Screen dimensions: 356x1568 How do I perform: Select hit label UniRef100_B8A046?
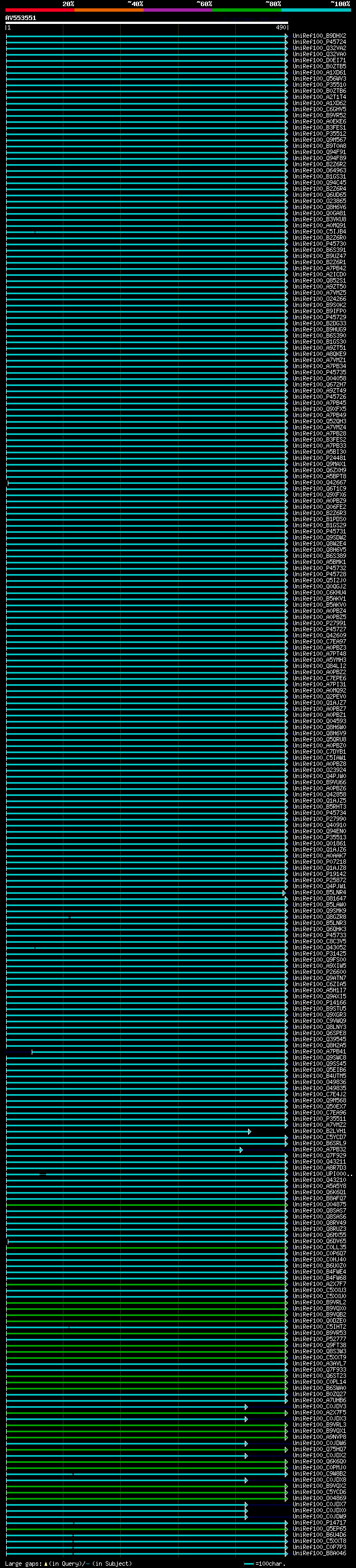319,1553
